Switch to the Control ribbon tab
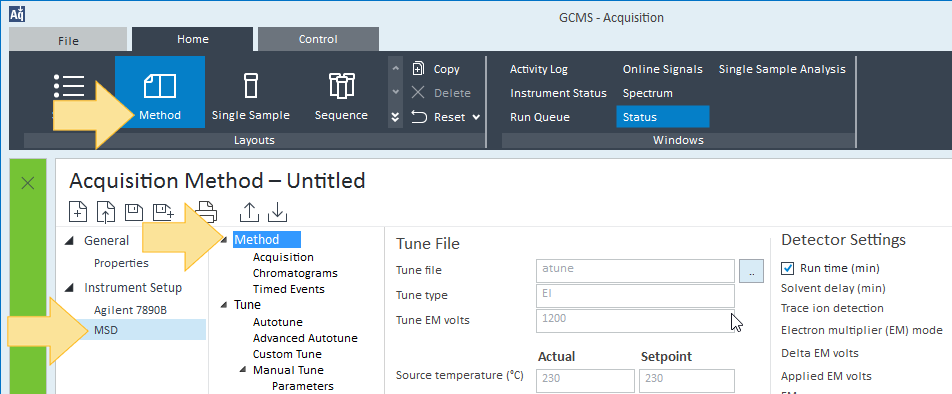Screen dimensions: 952x394 [318, 39]
